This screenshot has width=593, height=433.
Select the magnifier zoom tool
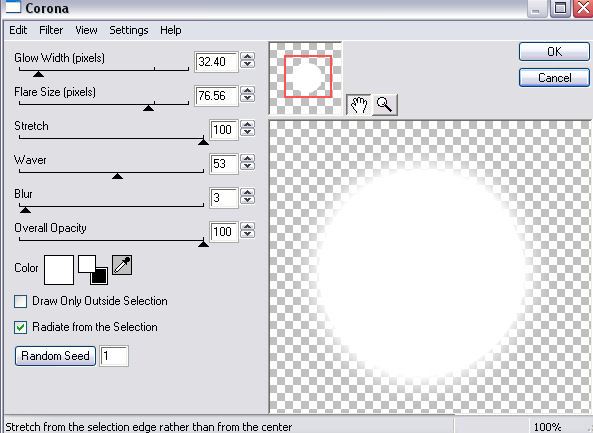(385, 104)
